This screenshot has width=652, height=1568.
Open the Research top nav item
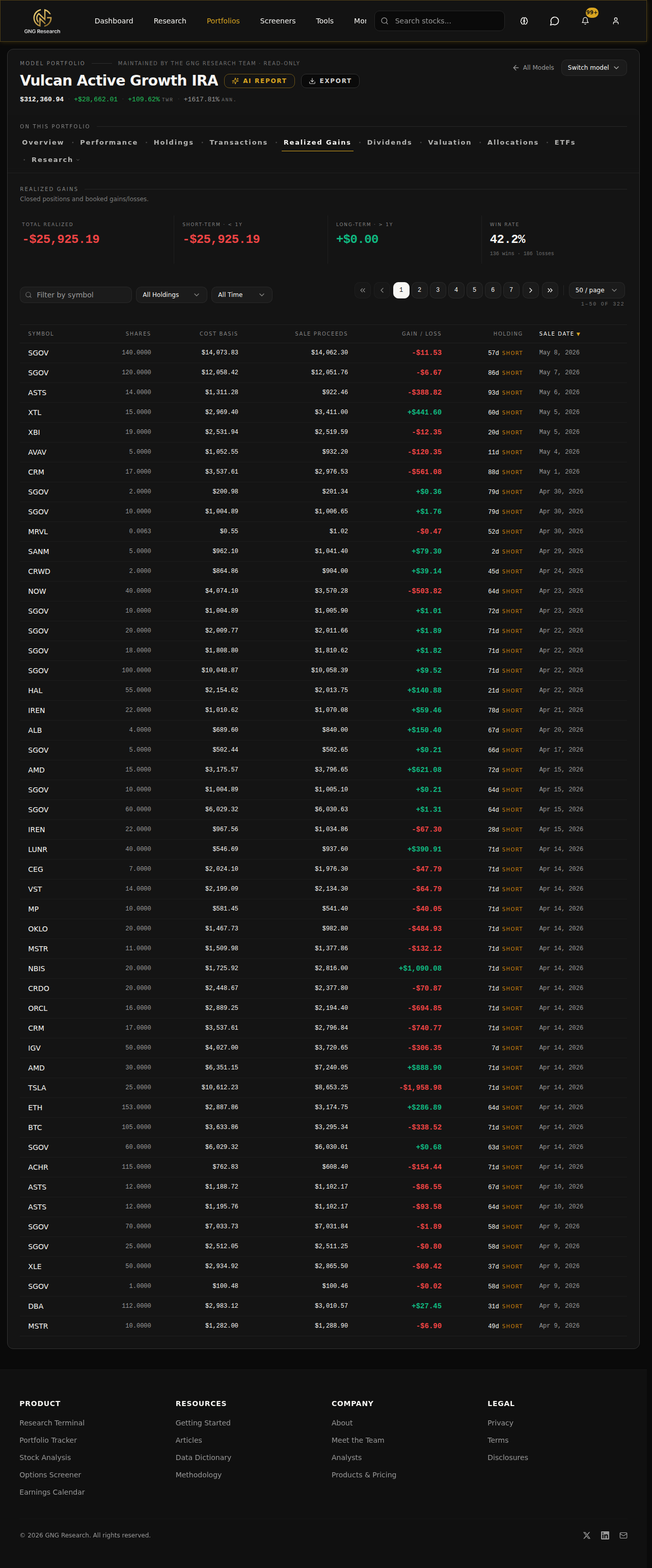pyautogui.click(x=170, y=21)
